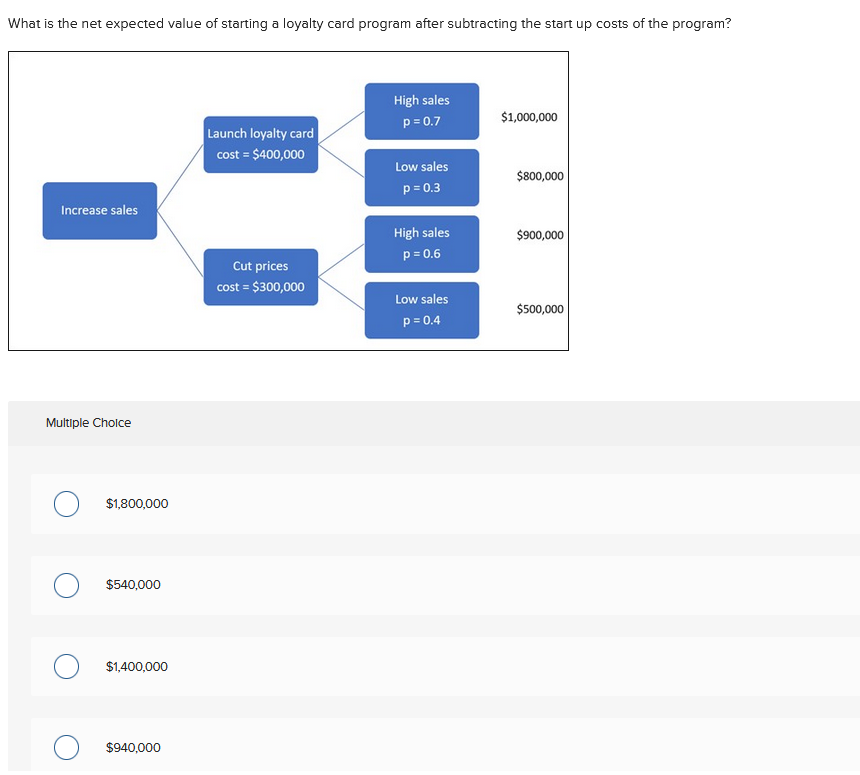Click the Low sales p=0.3 node
The height and width of the screenshot is (775, 860).
click(422, 177)
